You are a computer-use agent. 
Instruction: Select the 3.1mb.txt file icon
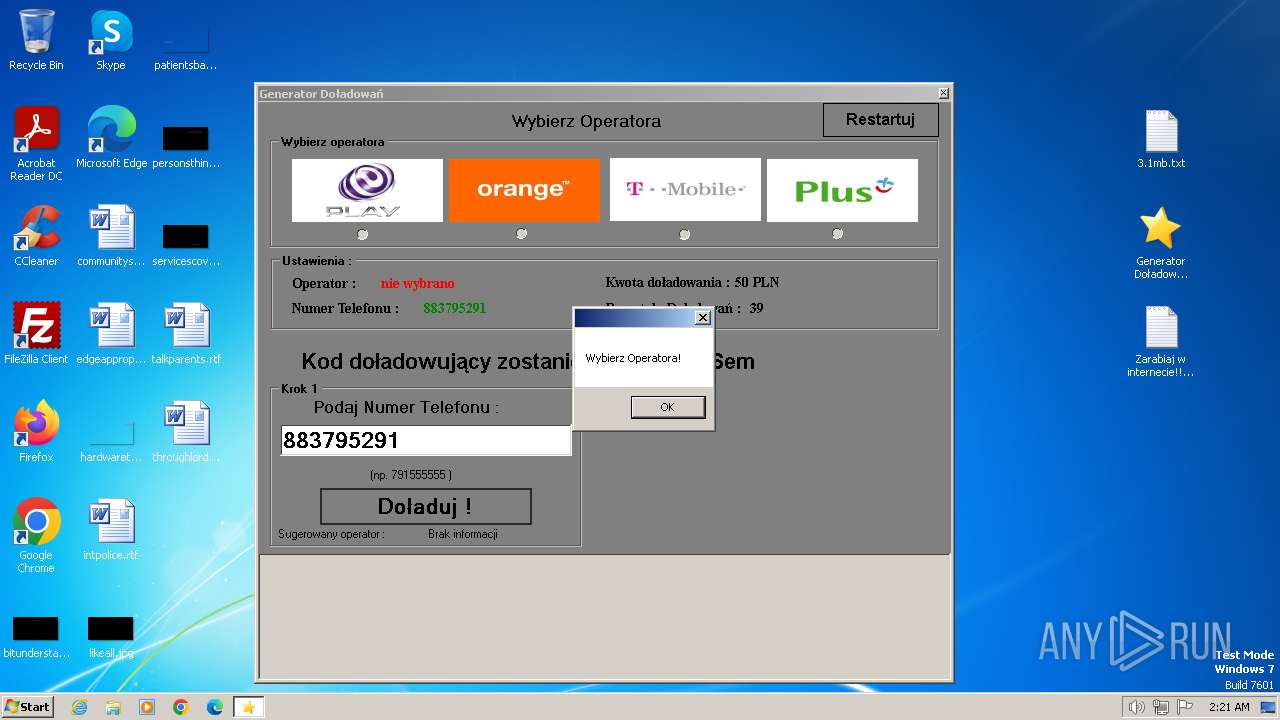click(x=1161, y=138)
